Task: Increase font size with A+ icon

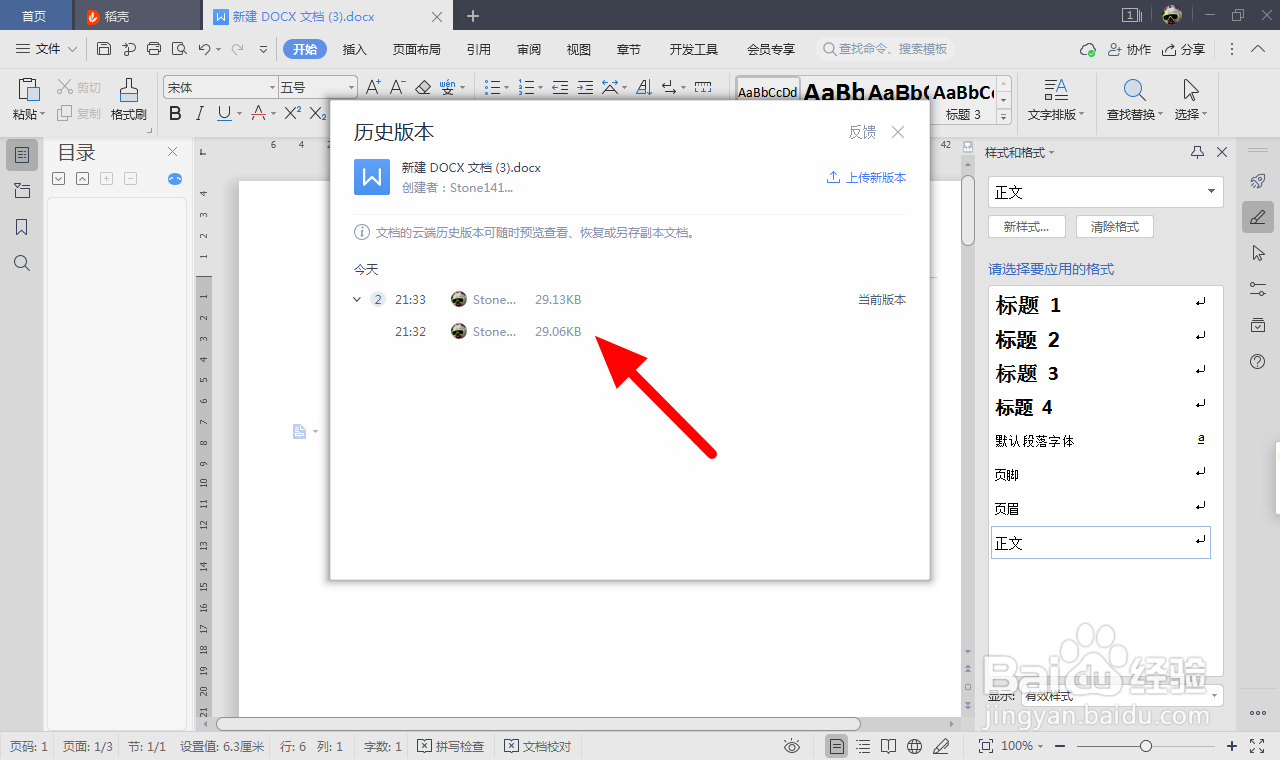Action: 373,87
